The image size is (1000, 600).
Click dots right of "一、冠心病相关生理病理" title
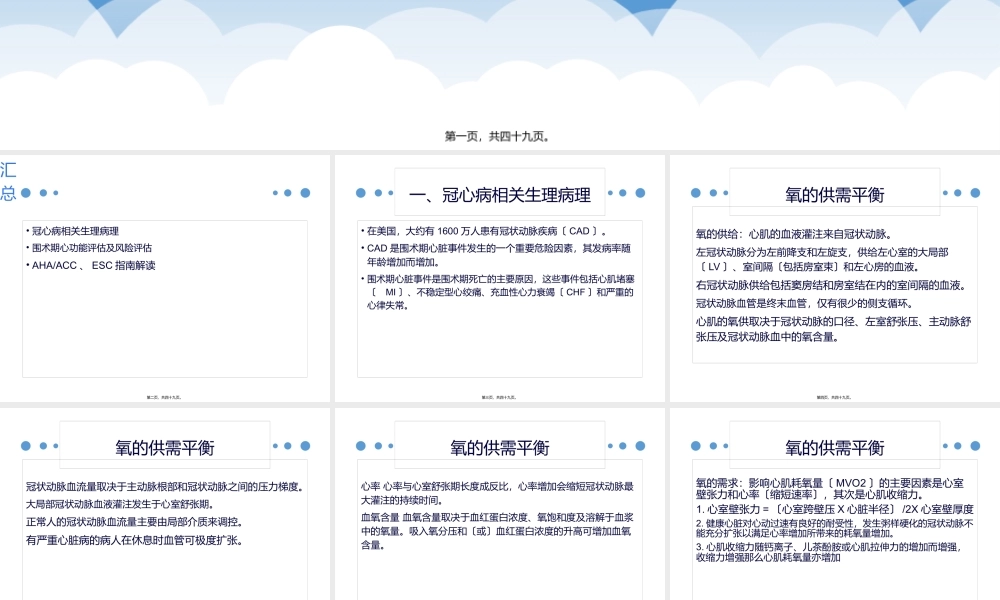627,191
